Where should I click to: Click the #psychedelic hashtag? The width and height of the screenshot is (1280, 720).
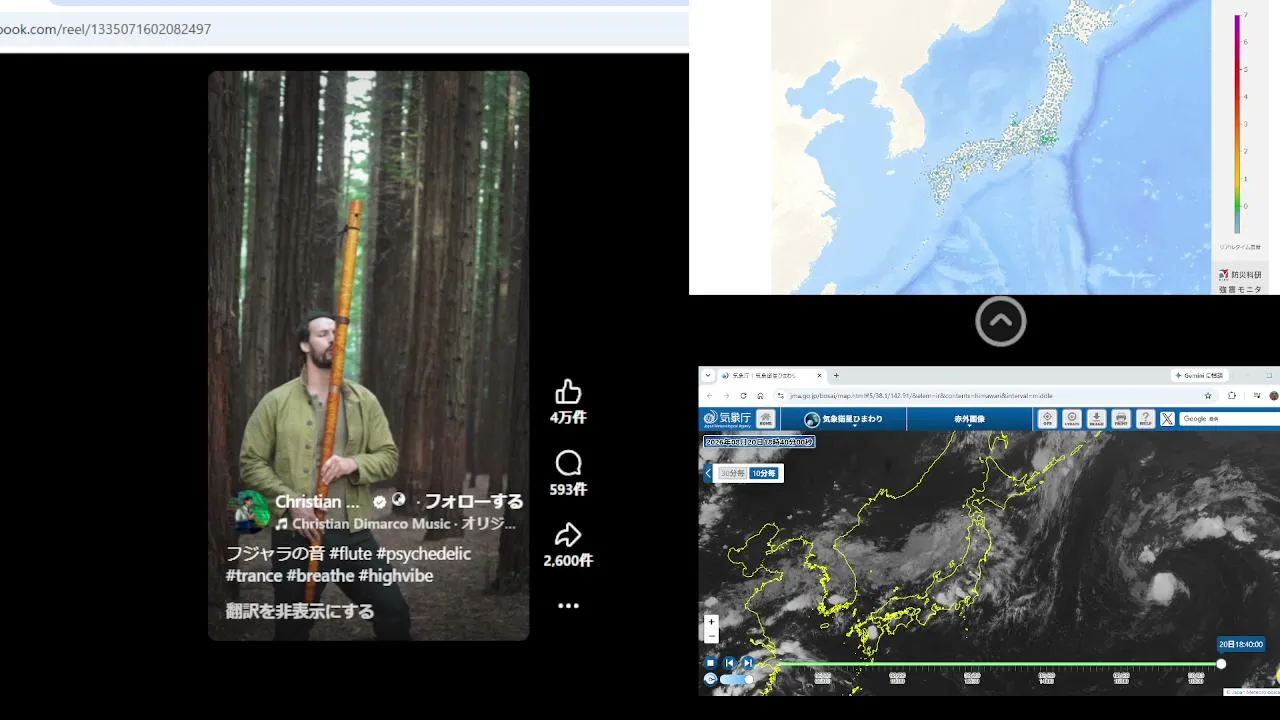coord(423,553)
